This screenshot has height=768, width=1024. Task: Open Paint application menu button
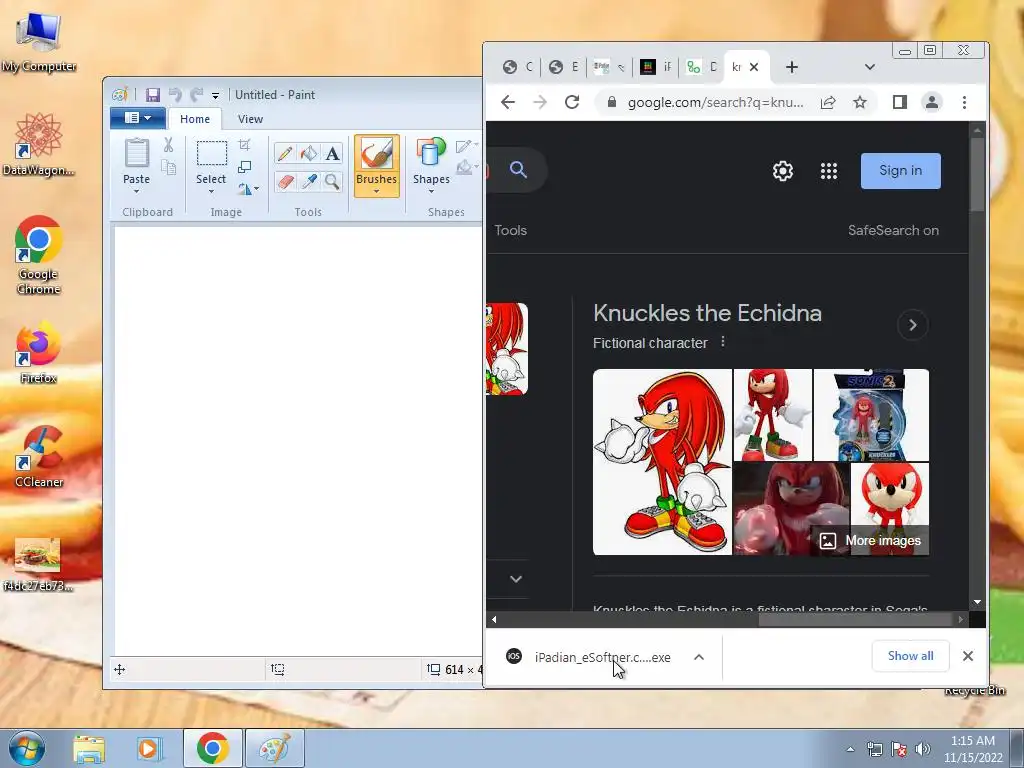(138, 118)
